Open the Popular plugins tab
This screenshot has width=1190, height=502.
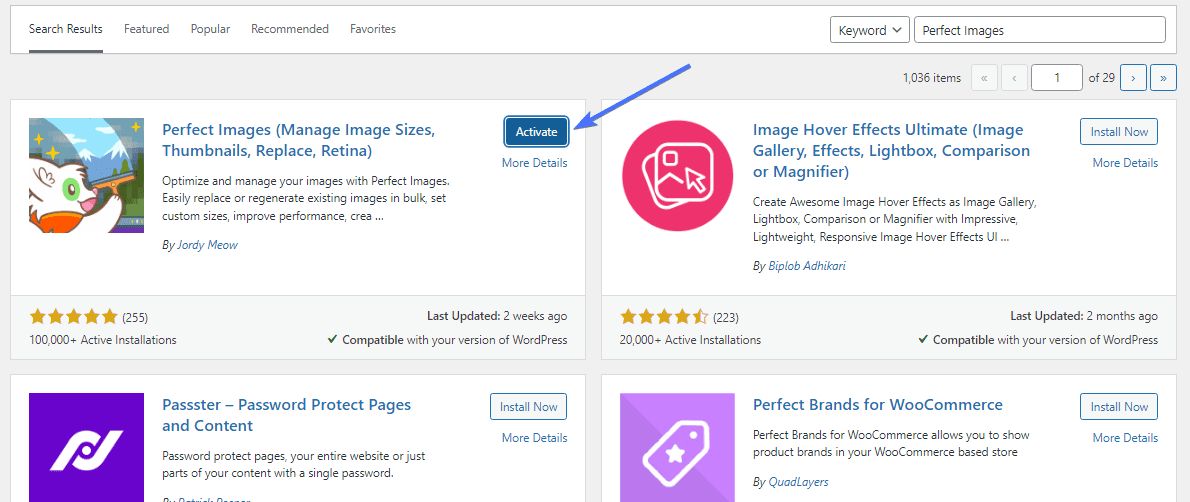210,30
